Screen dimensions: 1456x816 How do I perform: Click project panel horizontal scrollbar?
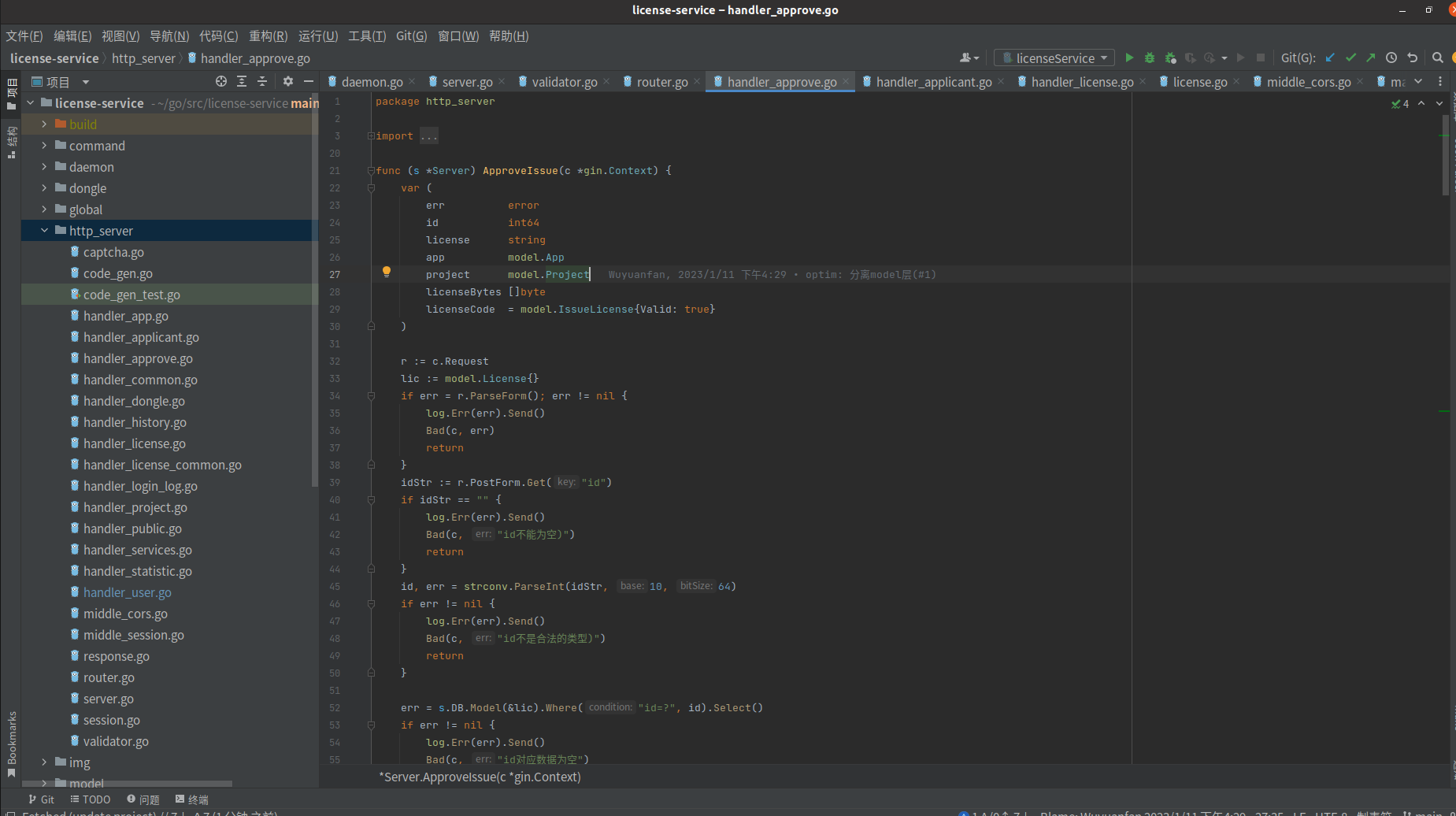point(127,784)
